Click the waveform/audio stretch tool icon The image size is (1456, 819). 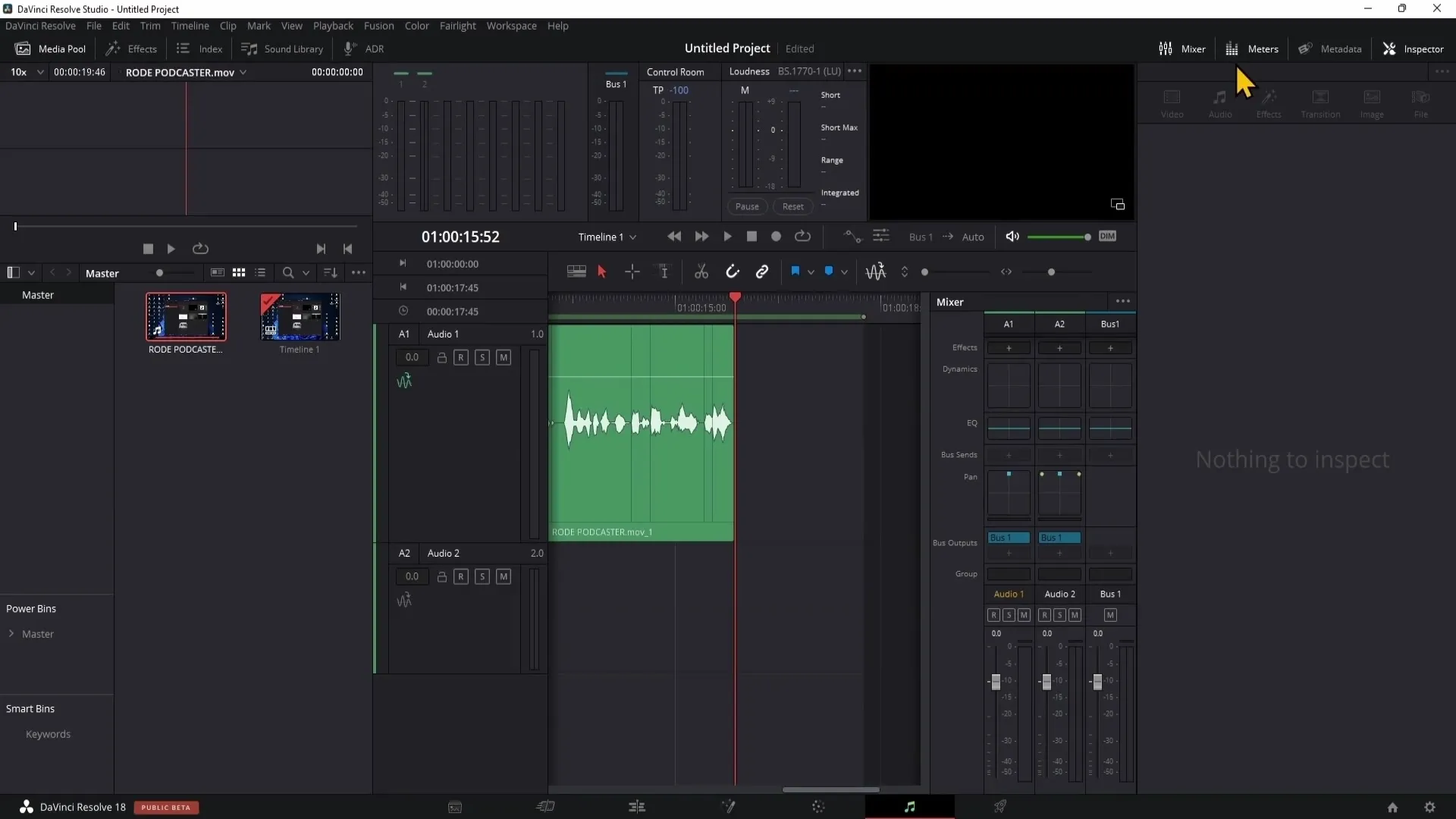pyautogui.click(x=876, y=271)
